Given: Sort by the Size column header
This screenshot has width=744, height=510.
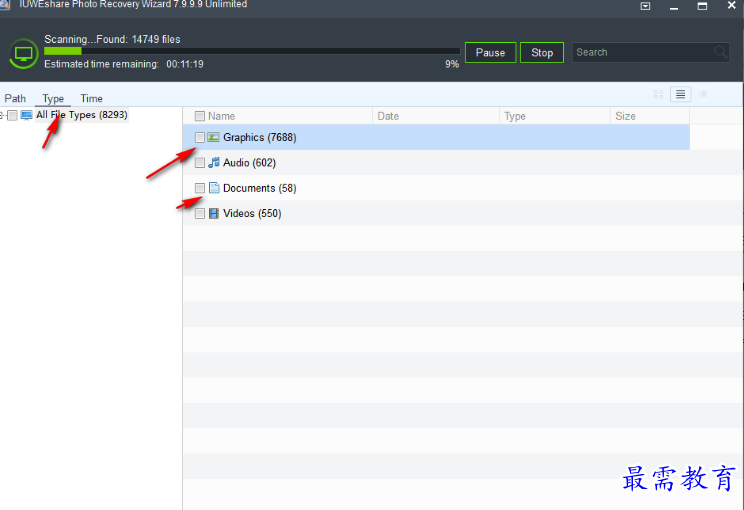Looking at the screenshot, I should coord(625,116).
